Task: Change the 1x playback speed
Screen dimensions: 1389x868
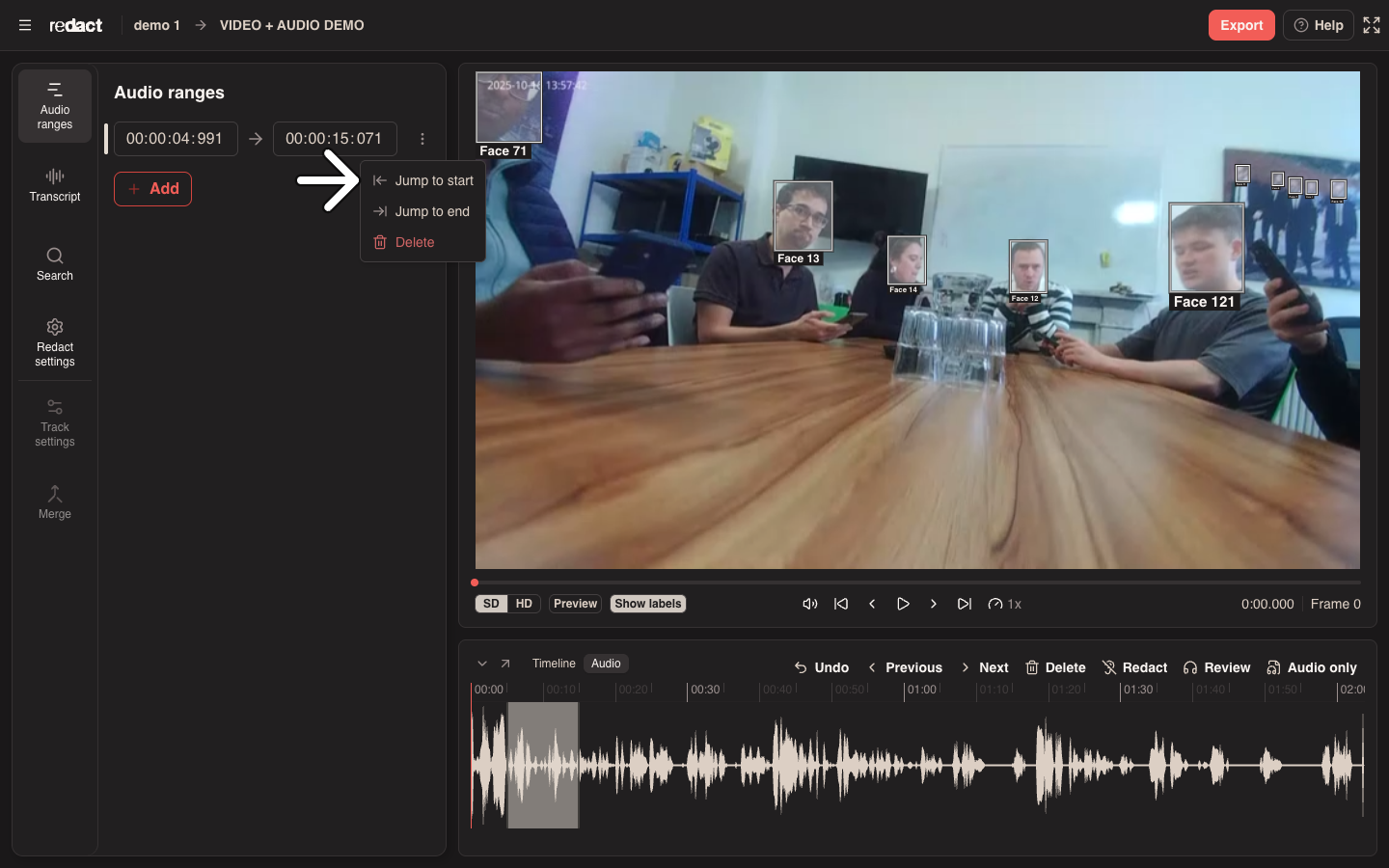Action: click(x=1005, y=604)
